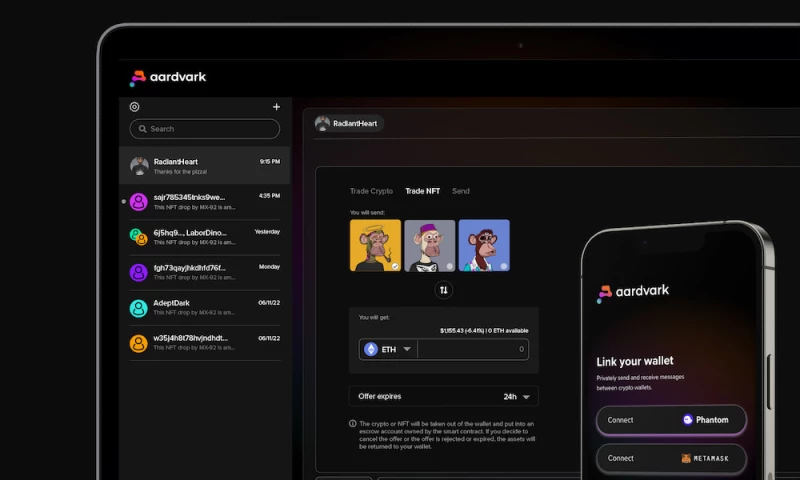
Task: Click RadiantHeart avatar in chat header
Action: pos(323,124)
